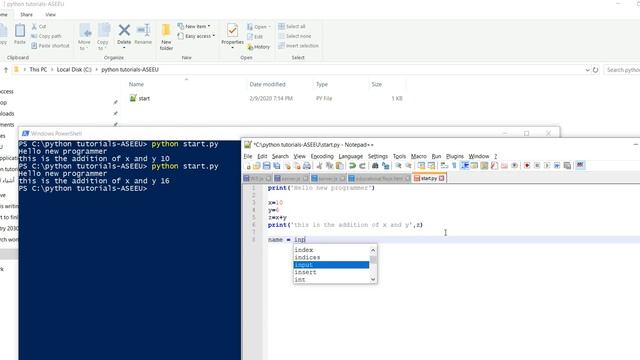Click Select all in Explorer ribbon
The width and height of the screenshot is (640, 360).
click(292, 26)
